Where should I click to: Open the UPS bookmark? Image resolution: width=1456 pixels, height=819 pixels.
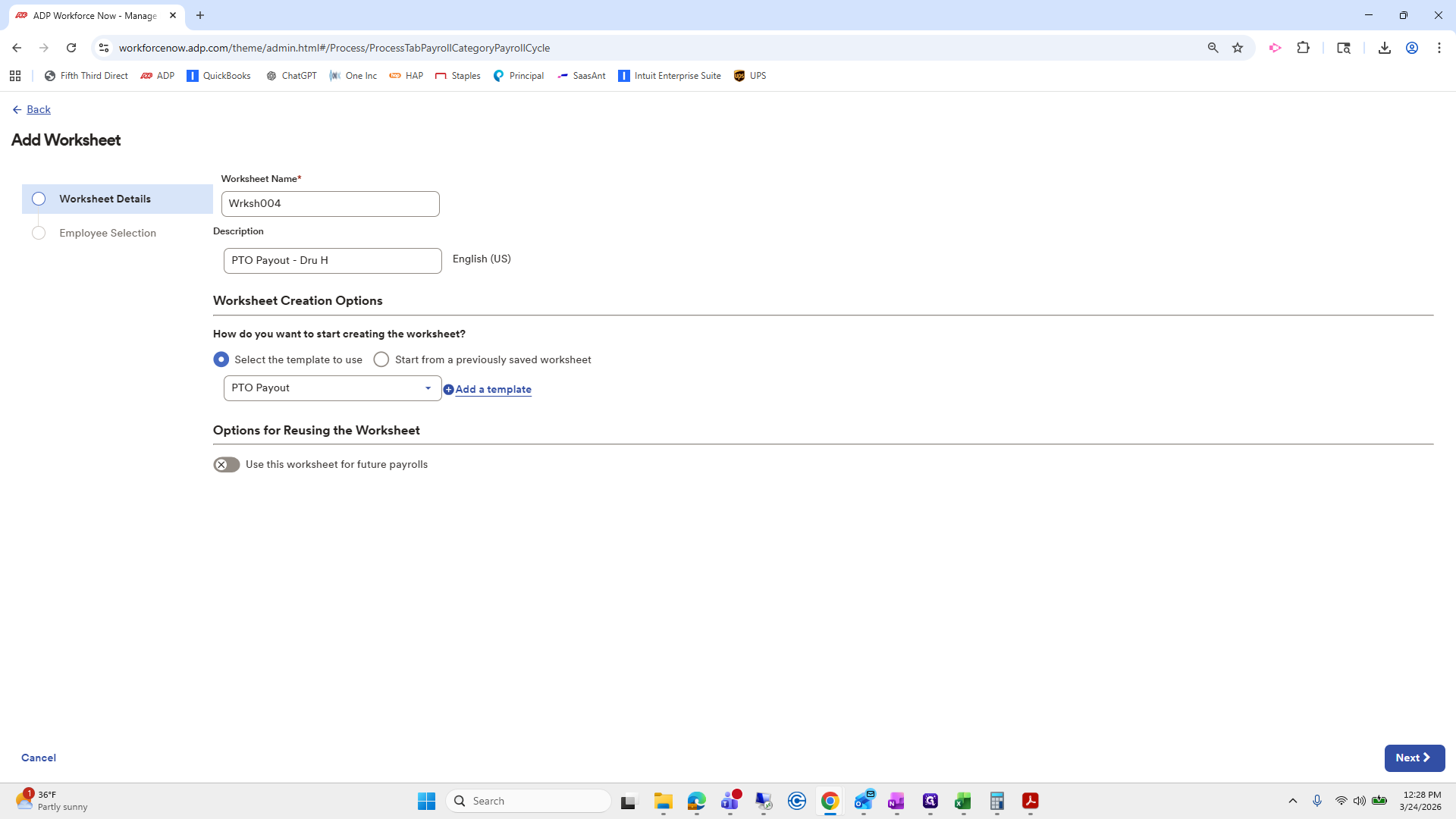coord(750,75)
